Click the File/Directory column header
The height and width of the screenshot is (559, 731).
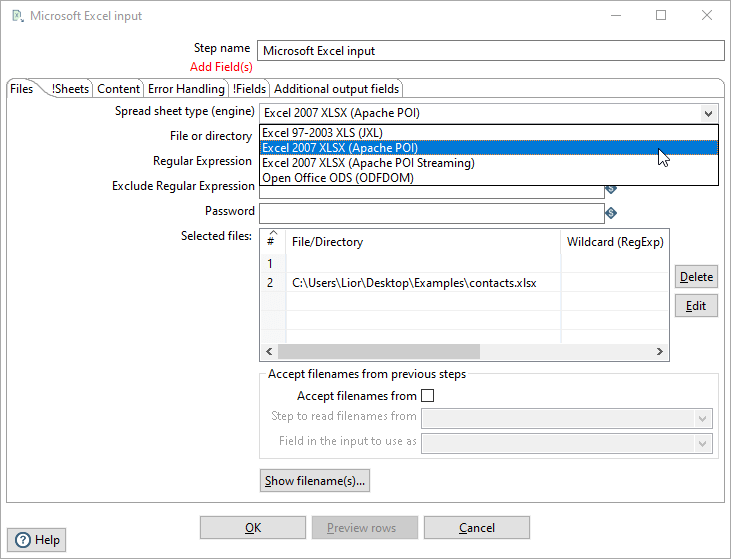[x=423, y=242]
